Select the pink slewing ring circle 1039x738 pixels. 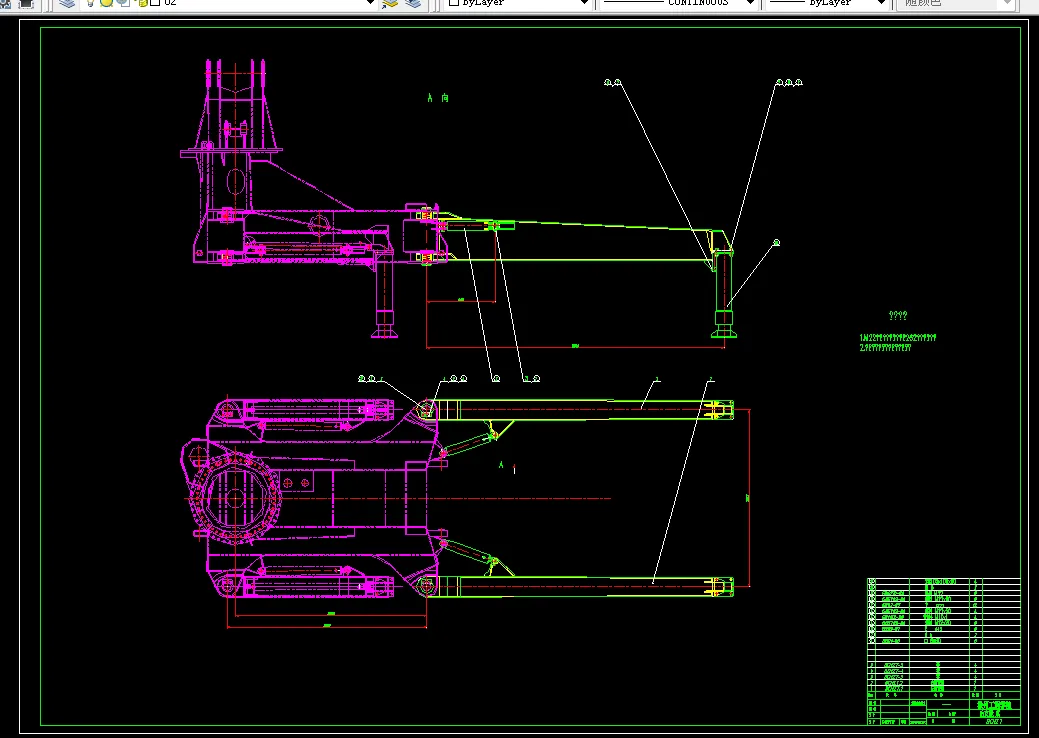tap(236, 498)
